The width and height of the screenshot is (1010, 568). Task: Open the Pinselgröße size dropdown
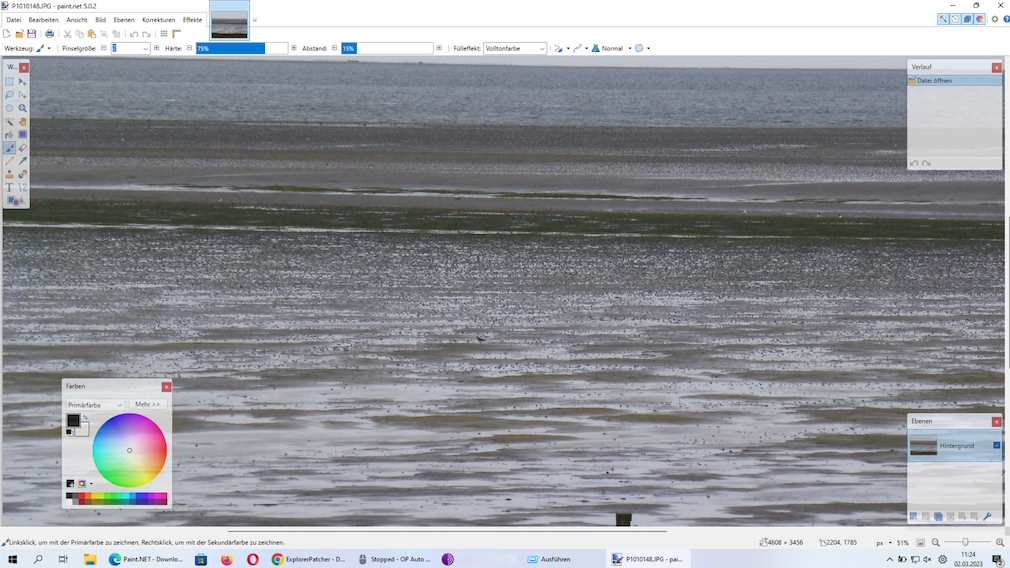pos(145,48)
